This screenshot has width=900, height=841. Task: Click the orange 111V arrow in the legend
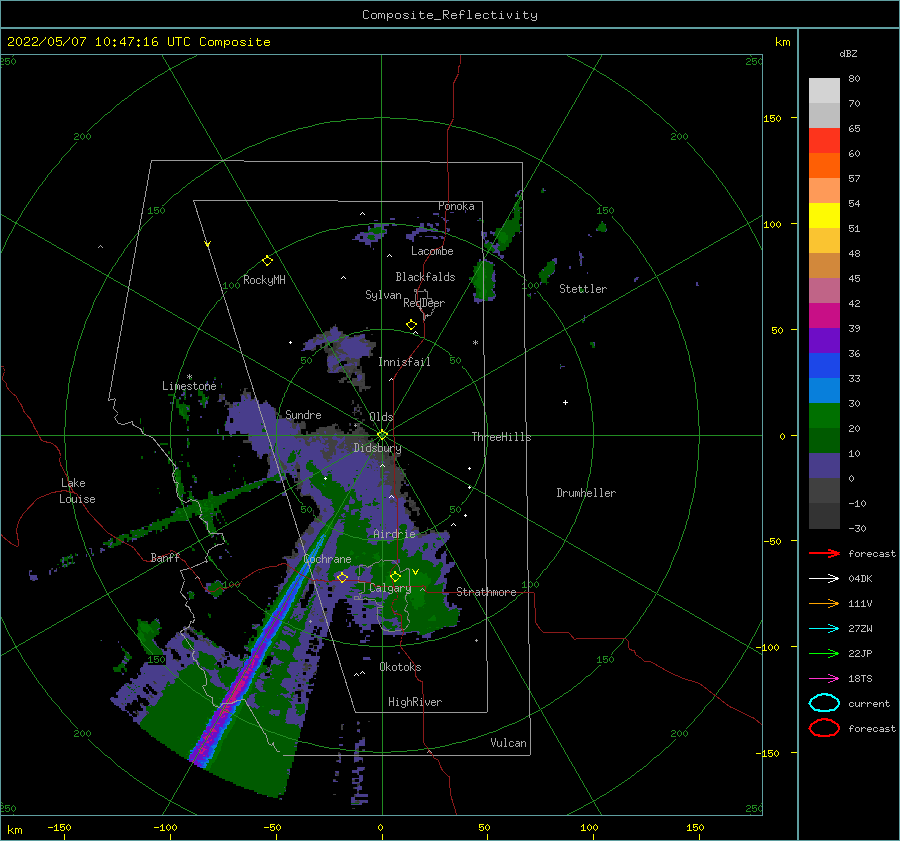click(x=824, y=603)
